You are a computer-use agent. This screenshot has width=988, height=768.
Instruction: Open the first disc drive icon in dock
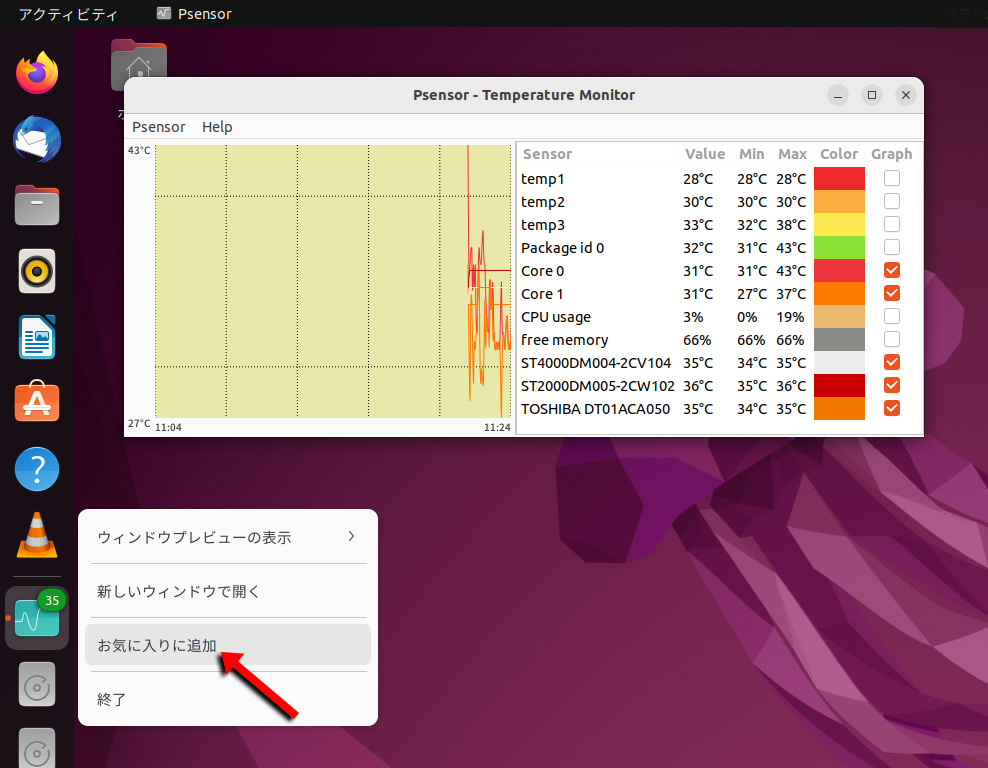click(x=37, y=684)
